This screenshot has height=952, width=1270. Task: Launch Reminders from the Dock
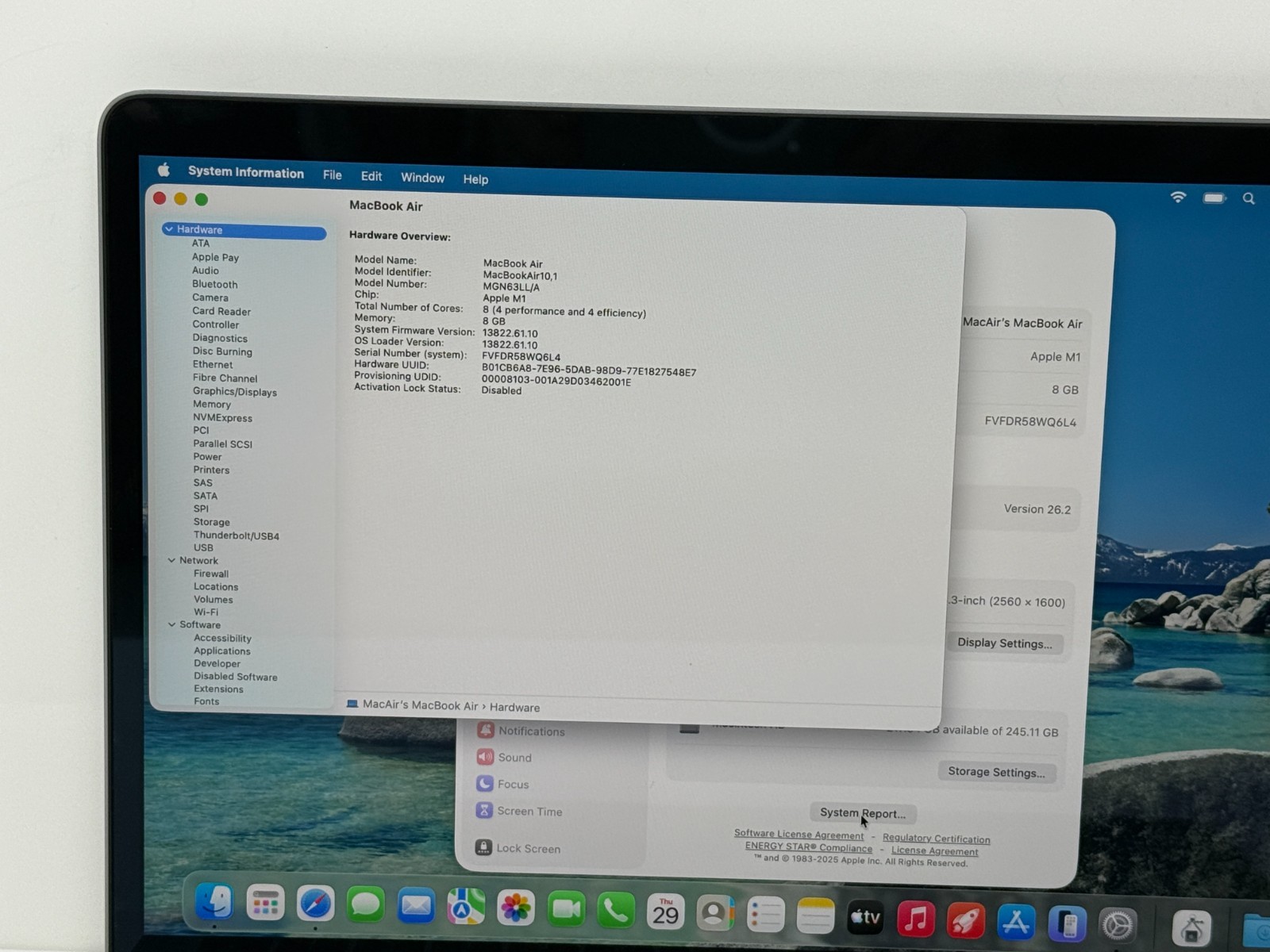click(765, 915)
